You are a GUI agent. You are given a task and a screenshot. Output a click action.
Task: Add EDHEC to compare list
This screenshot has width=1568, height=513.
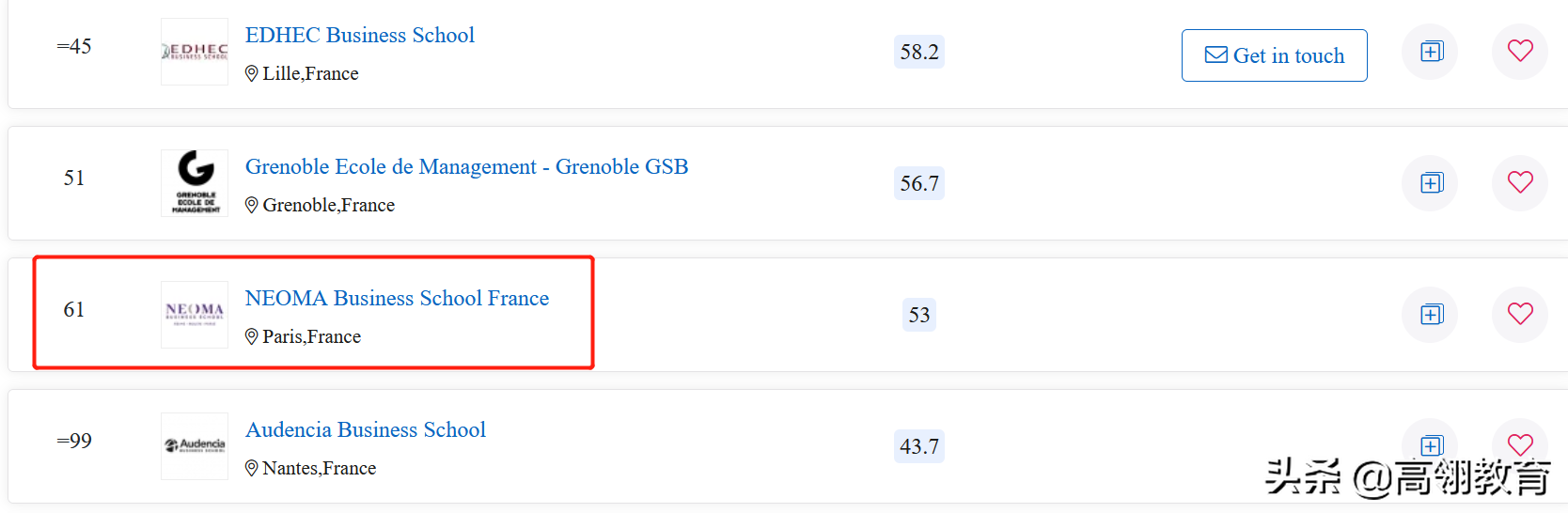(1431, 52)
